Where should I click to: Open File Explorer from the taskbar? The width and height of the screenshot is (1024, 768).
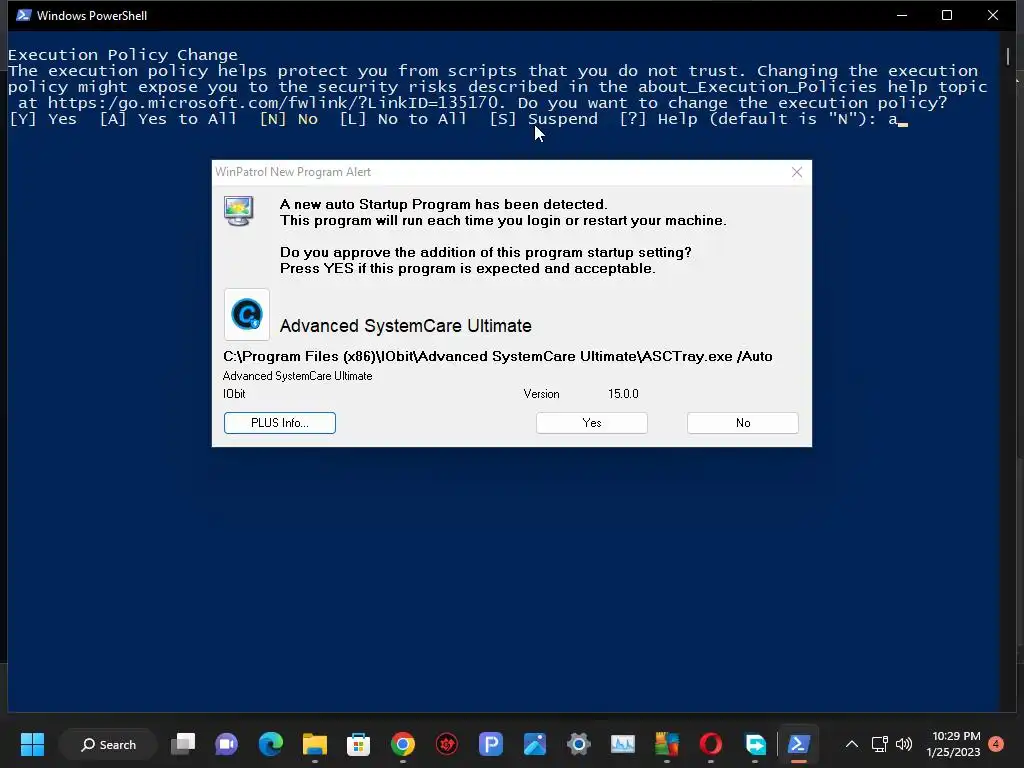315,744
